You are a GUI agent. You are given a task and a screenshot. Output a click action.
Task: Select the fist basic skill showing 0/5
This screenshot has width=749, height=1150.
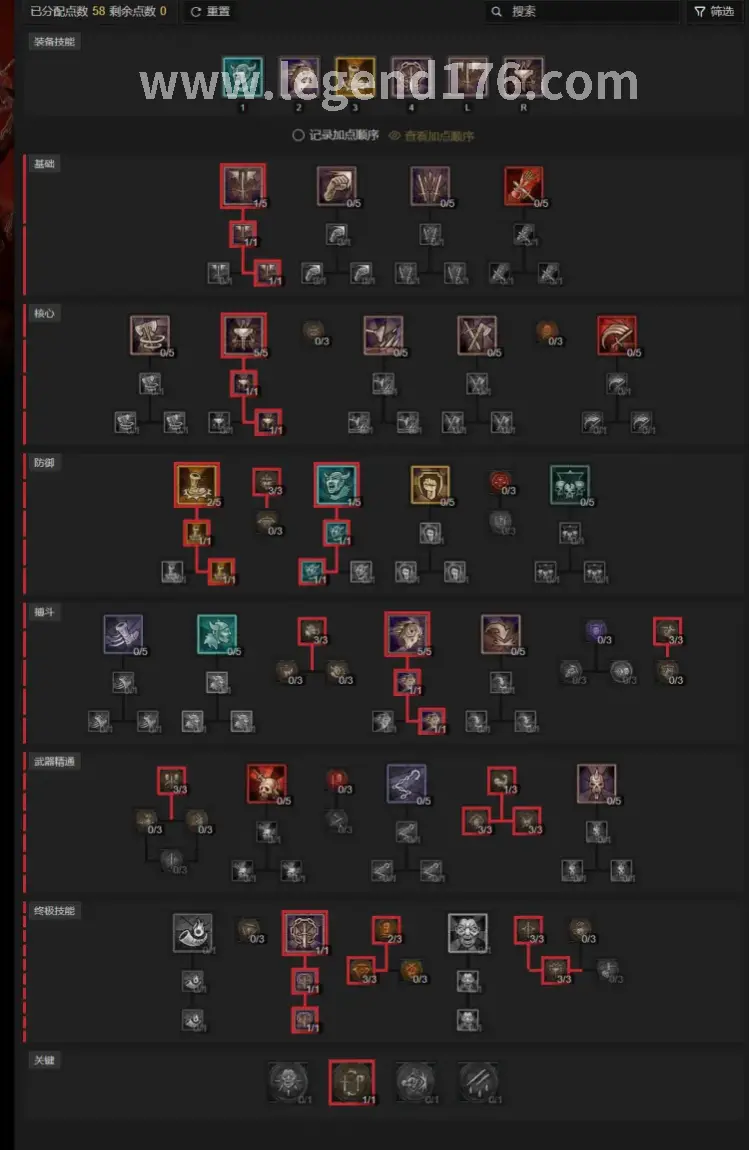(337, 186)
